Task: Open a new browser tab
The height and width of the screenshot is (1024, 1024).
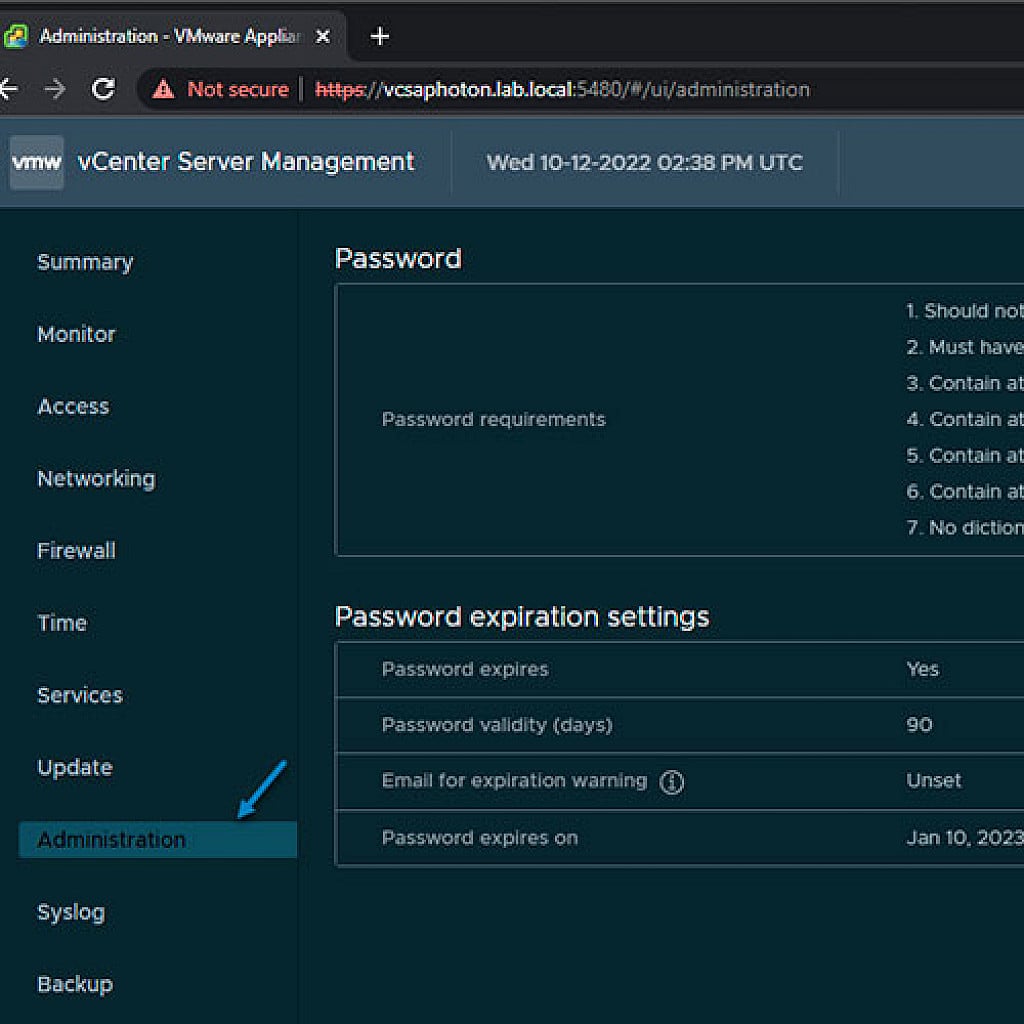Action: point(379,36)
